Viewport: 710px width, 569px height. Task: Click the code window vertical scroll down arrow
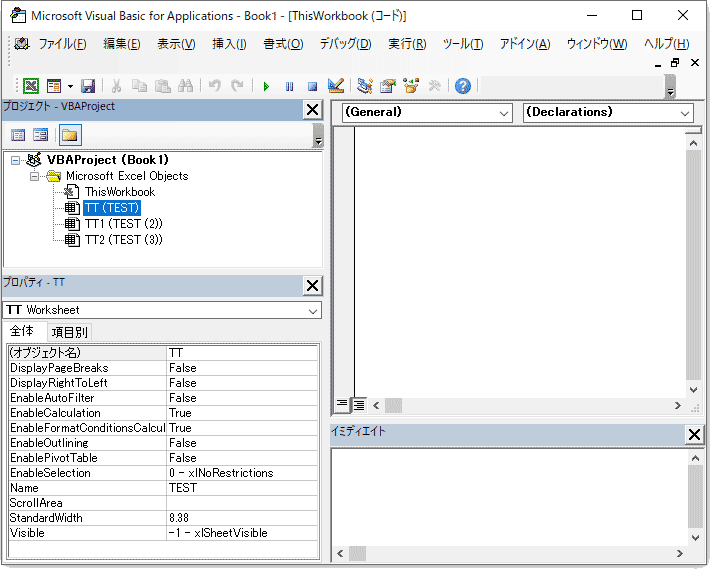click(x=693, y=390)
